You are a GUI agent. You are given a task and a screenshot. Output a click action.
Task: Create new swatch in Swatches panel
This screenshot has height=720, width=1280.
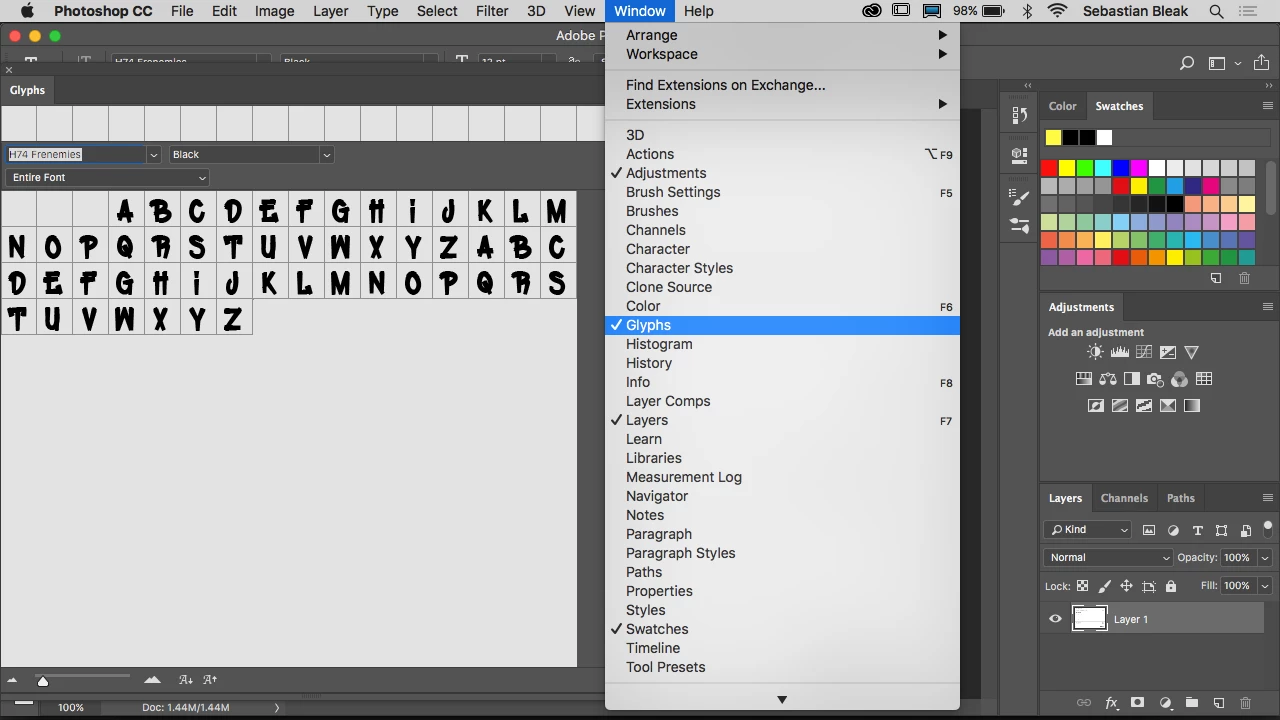tap(1216, 278)
